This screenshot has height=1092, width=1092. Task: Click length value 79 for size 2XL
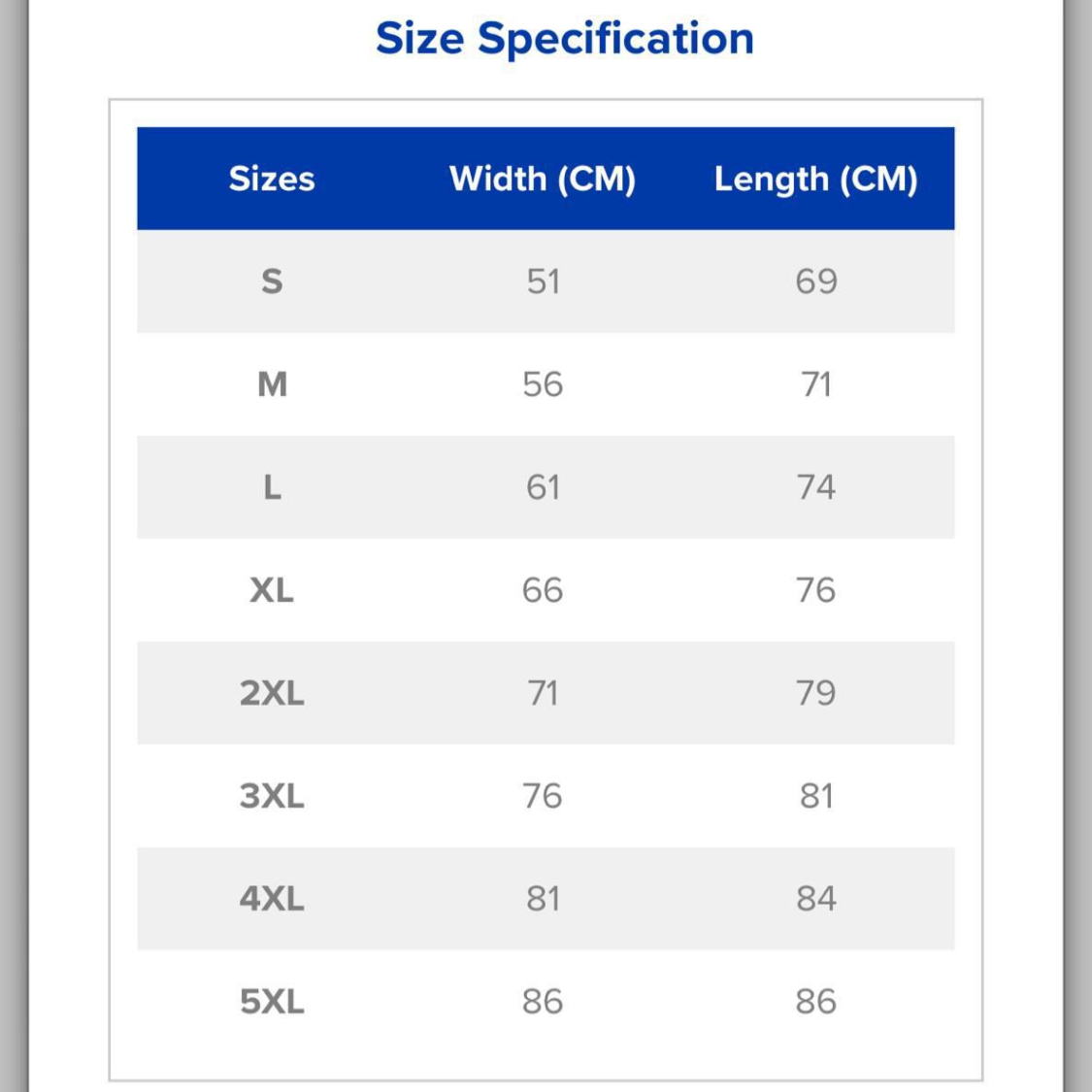point(815,693)
